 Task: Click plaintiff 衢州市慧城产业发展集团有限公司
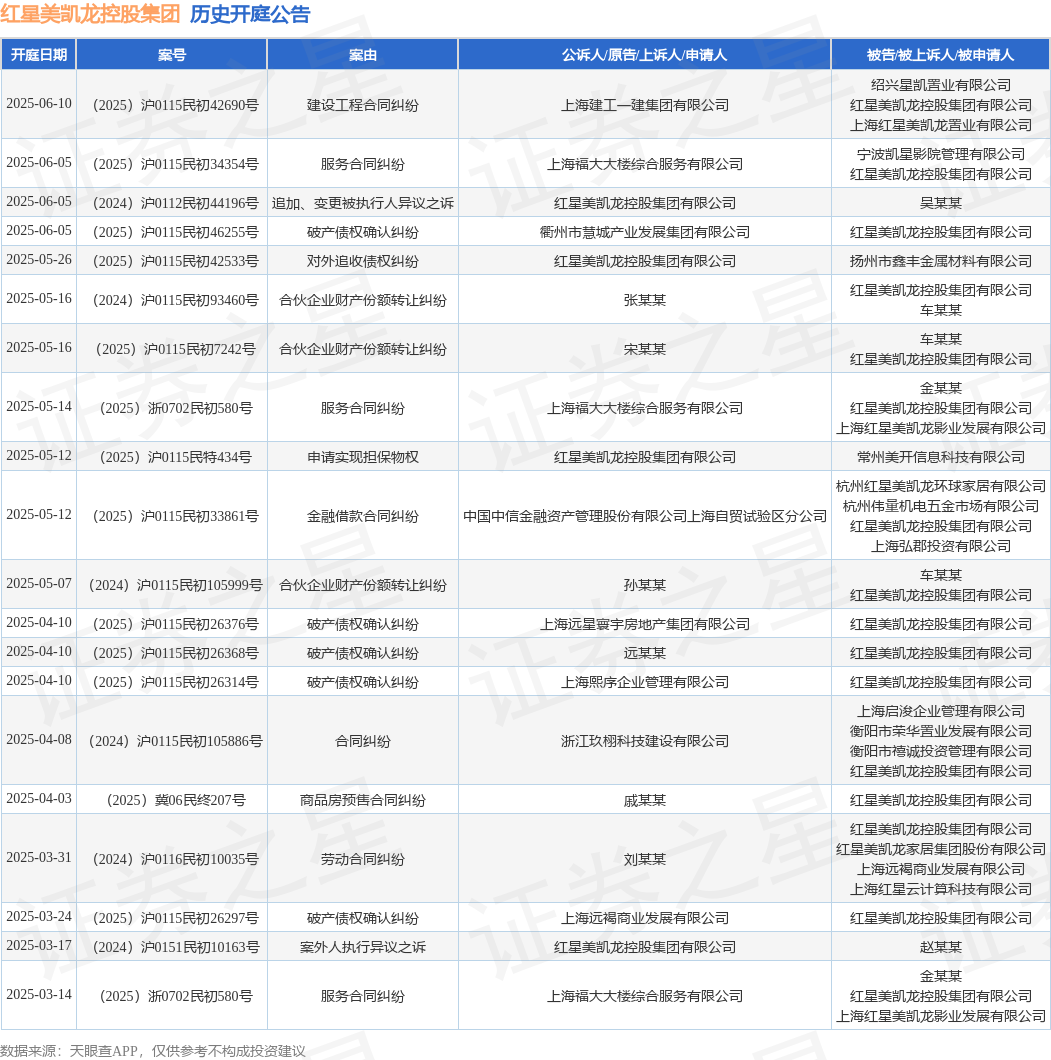644,232
